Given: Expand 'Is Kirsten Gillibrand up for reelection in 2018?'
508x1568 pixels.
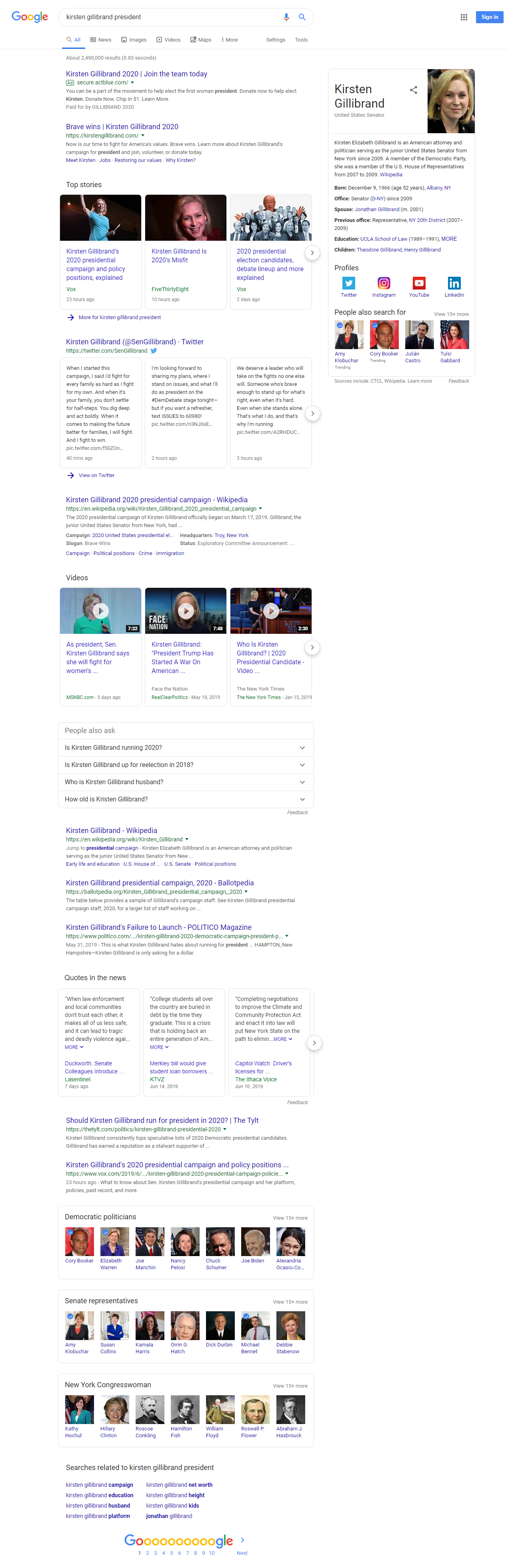Looking at the screenshot, I should [x=186, y=765].
